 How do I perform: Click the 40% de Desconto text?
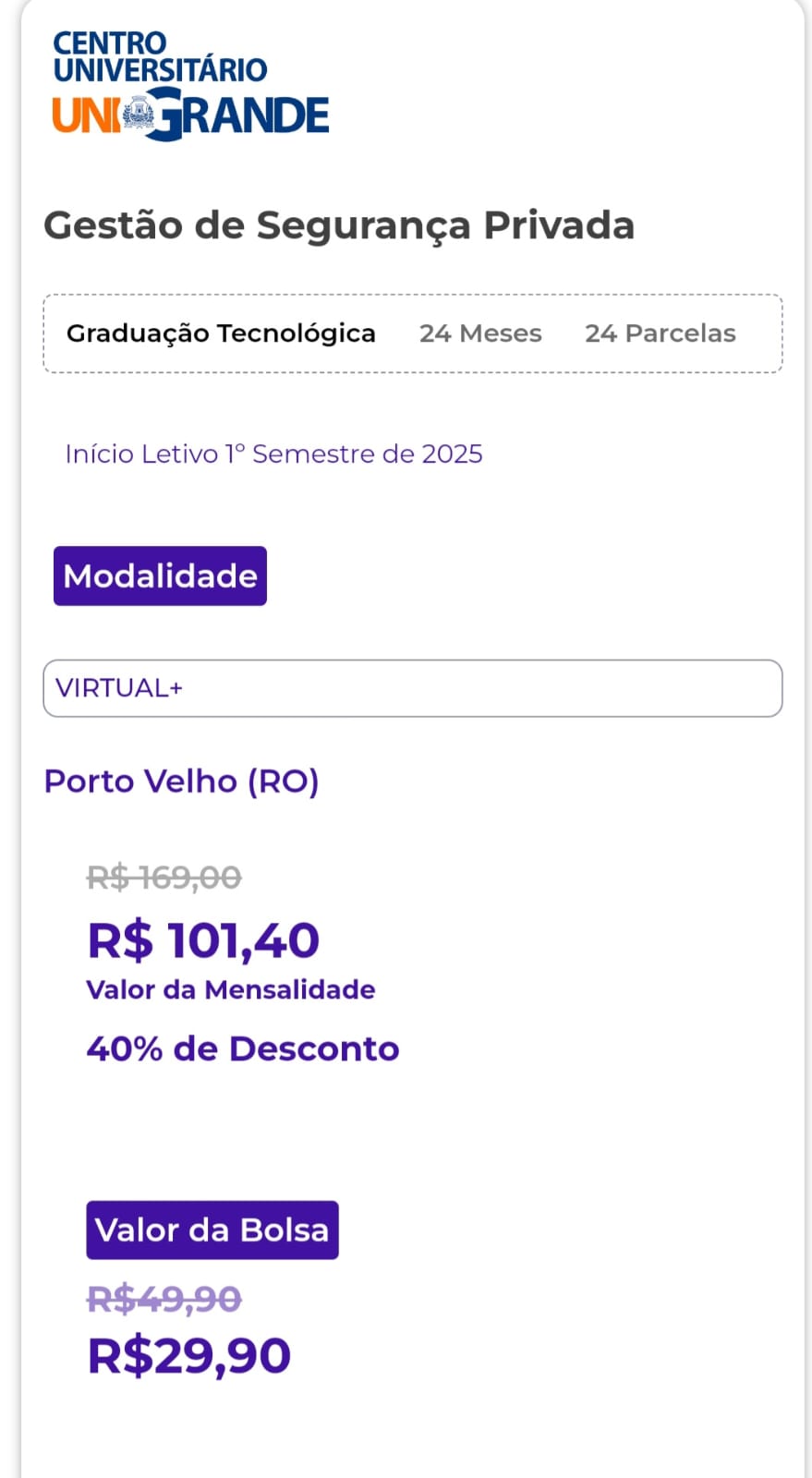click(243, 1049)
